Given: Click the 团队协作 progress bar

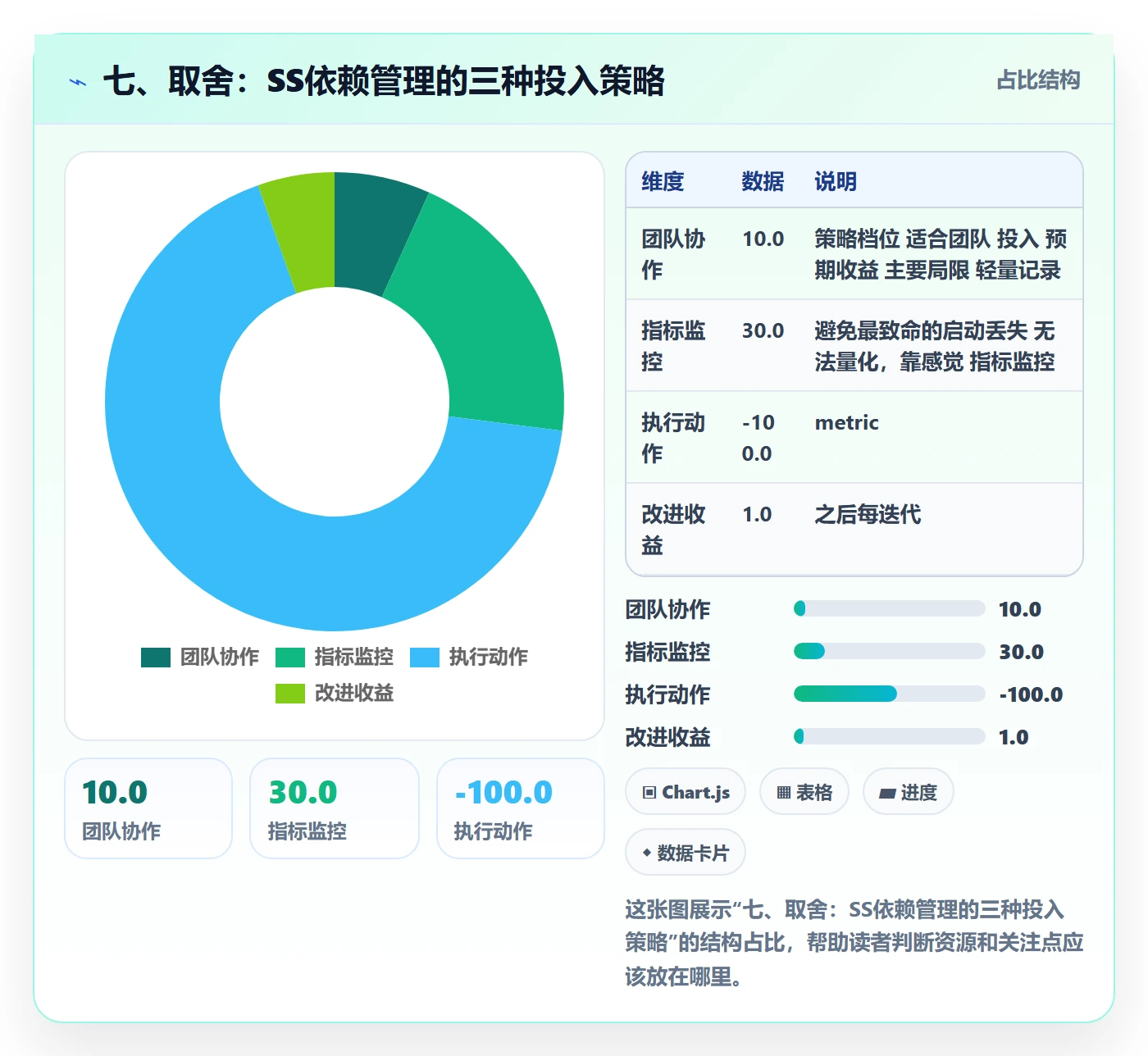Looking at the screenshot, I should point(890,608).
